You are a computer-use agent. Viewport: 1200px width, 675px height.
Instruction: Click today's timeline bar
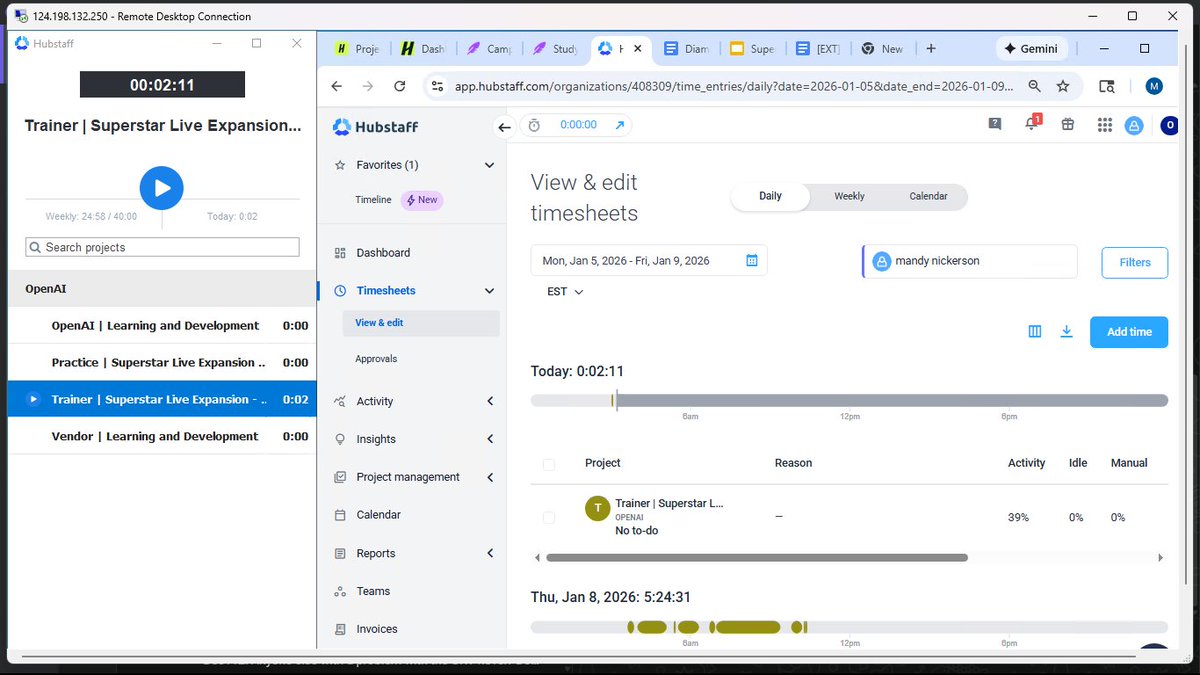849,400
